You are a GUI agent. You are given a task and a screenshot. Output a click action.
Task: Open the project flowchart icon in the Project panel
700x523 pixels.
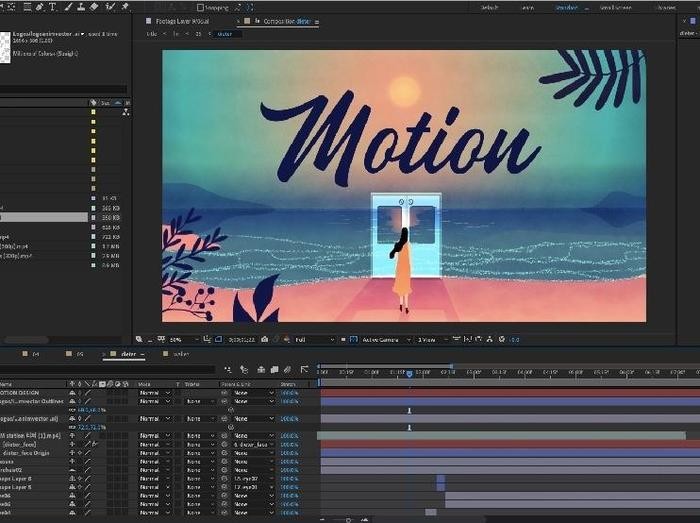pos(126,112)
